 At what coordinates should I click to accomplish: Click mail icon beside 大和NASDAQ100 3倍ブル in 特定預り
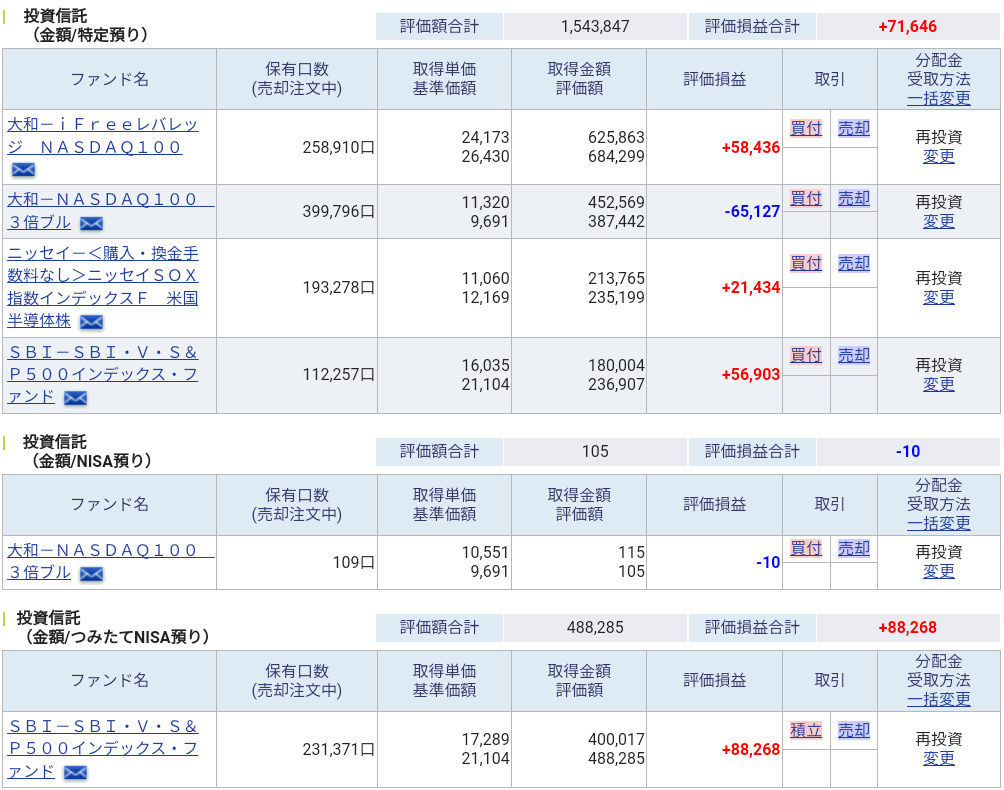click(92, 223)
